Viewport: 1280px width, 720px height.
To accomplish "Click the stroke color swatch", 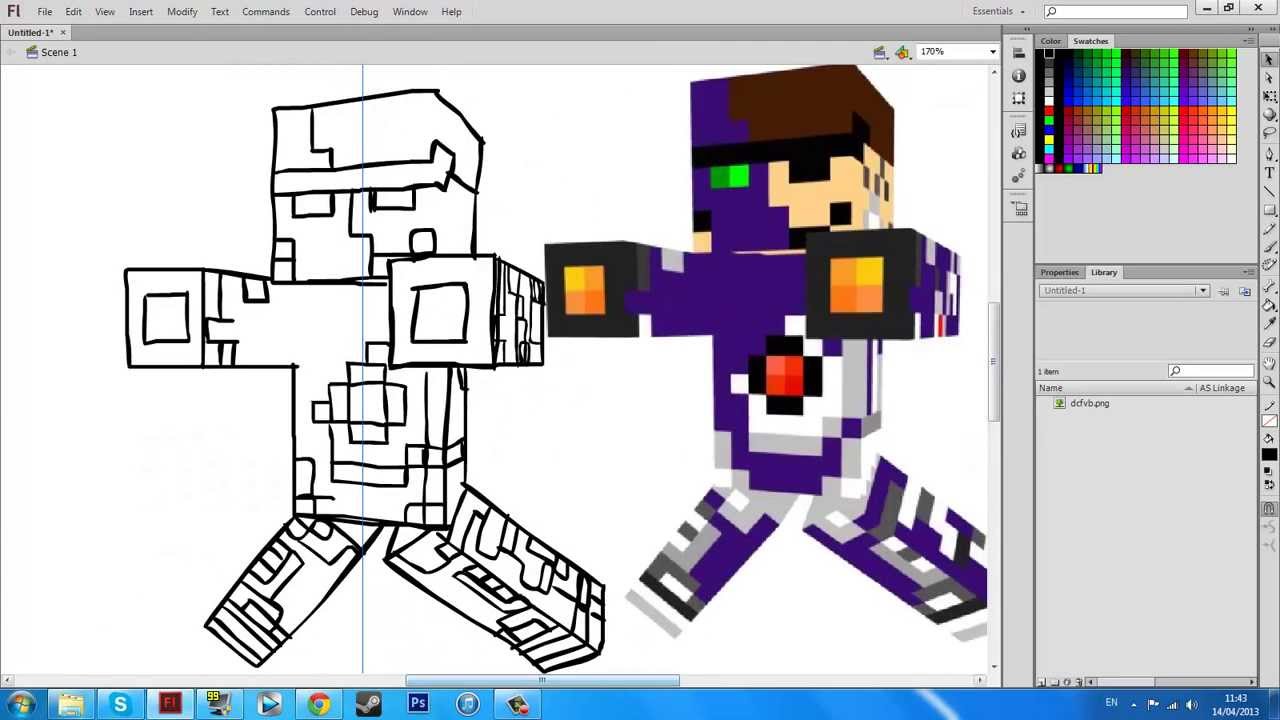I will tap(1269, 421).
